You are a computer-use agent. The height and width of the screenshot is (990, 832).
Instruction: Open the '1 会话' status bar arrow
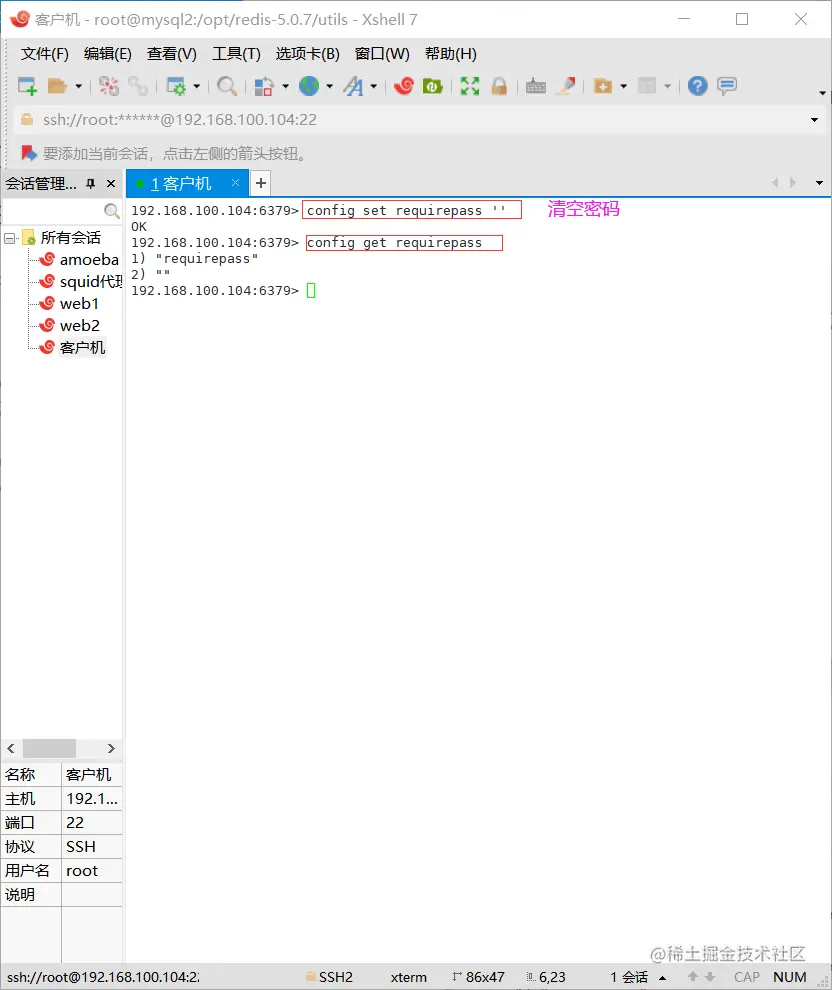[663, 978]
